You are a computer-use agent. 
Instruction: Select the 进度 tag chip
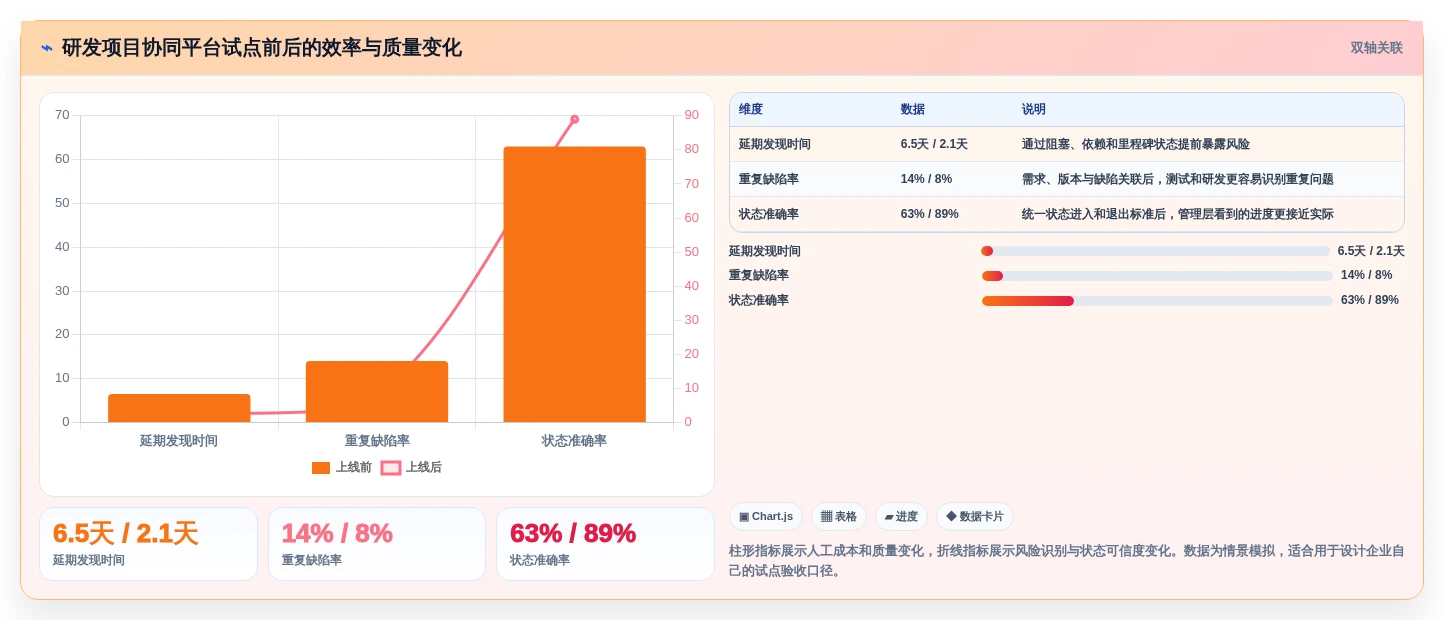pyautogui.click(x=901, y=517)
